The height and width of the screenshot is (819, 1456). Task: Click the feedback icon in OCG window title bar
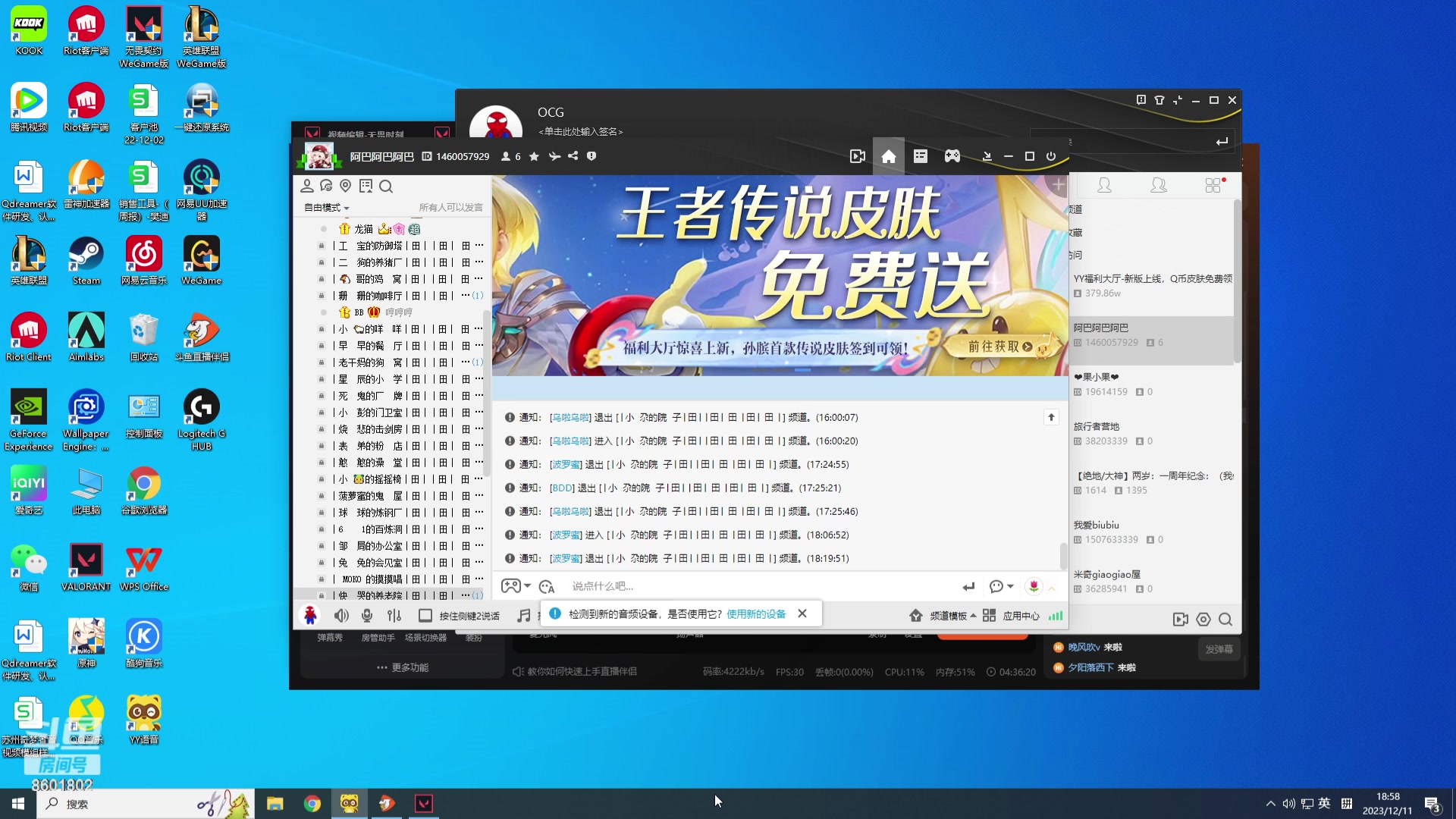1141,100
